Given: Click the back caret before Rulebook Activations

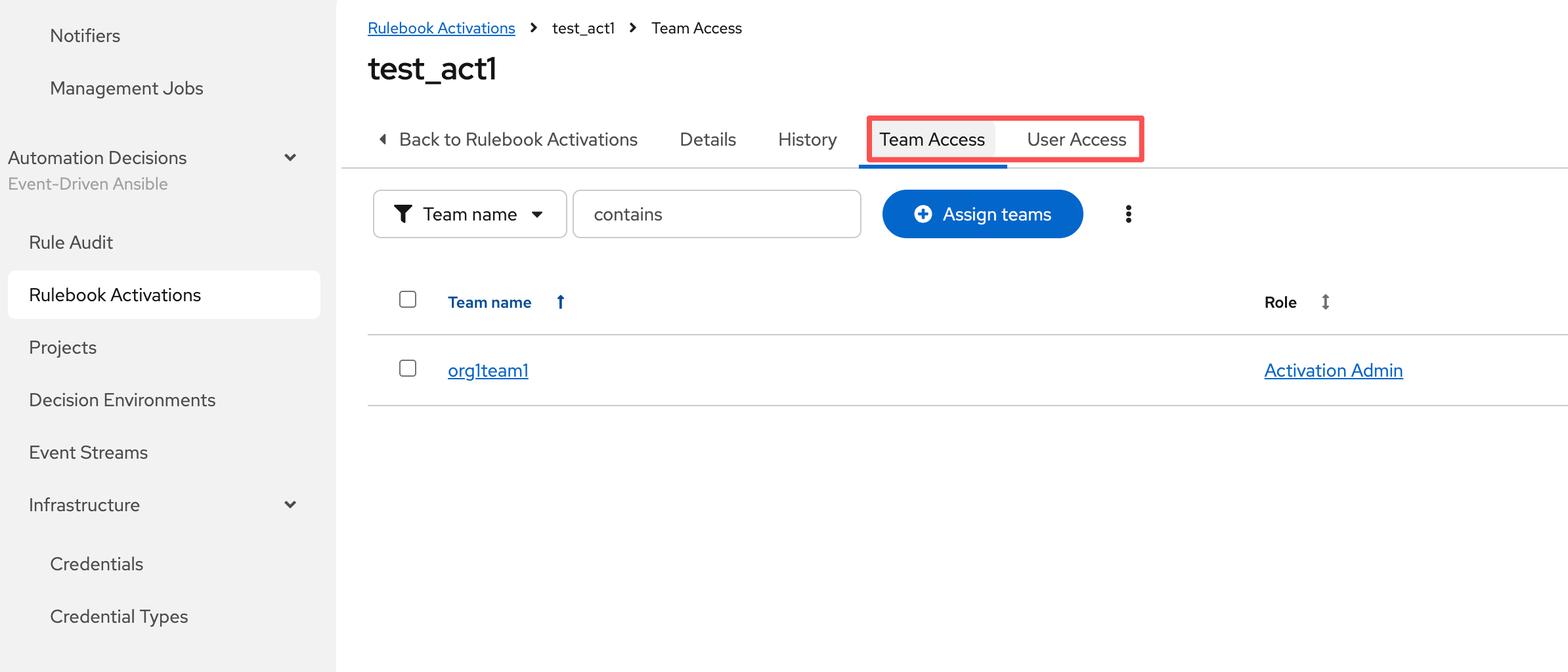Looking at the screenshot, I should click(x=383, y=139).
